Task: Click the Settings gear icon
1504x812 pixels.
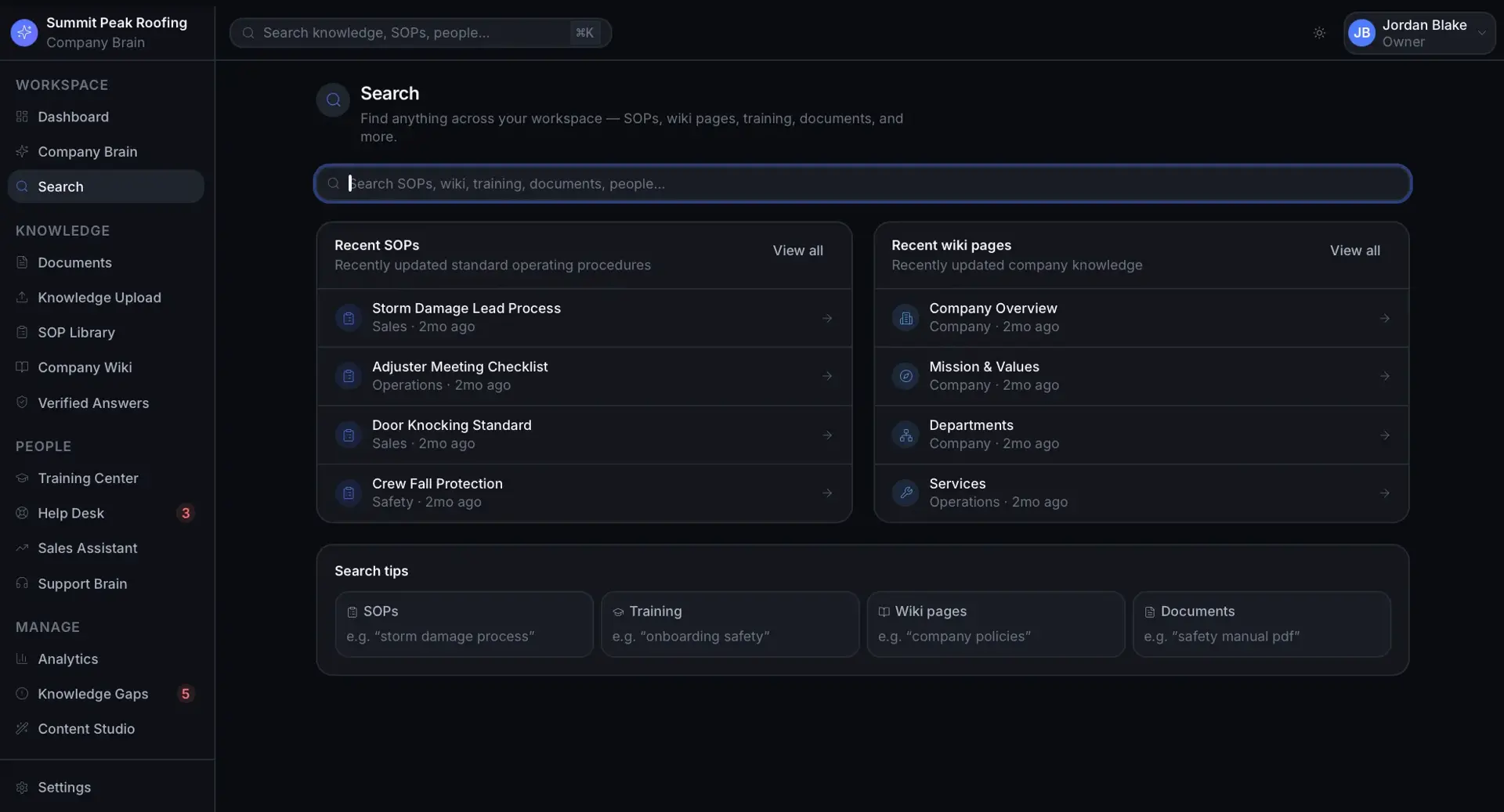Action: point(22,787)
